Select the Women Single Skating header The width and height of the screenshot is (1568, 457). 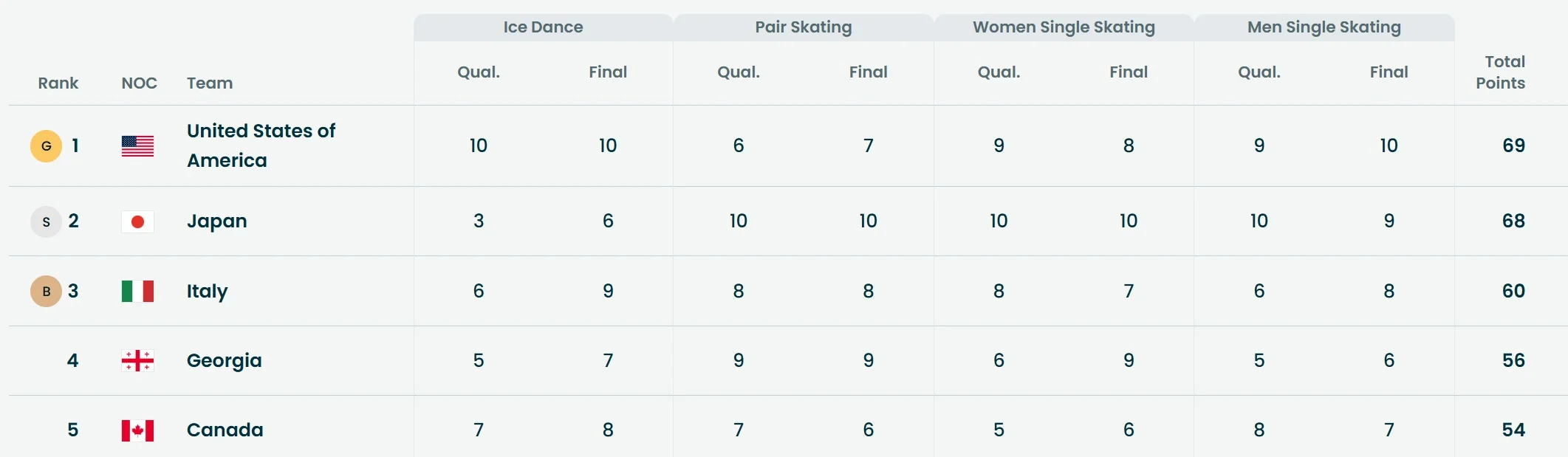point(1064,27)
